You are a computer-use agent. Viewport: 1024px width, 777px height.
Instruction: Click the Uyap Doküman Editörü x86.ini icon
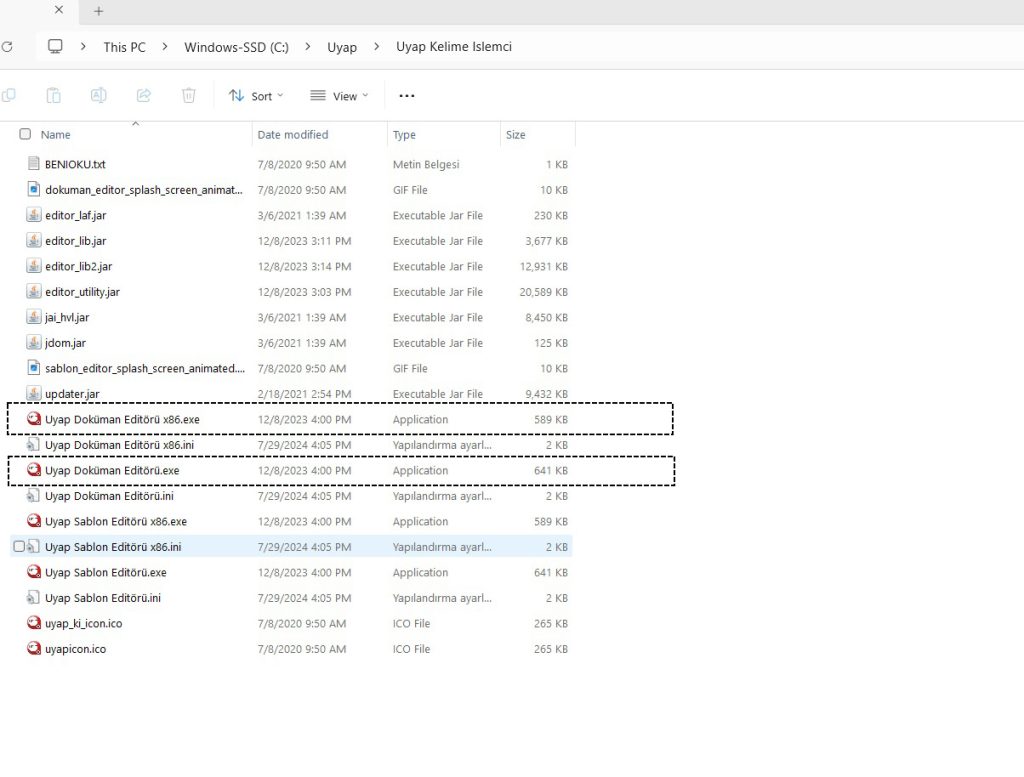33,444
